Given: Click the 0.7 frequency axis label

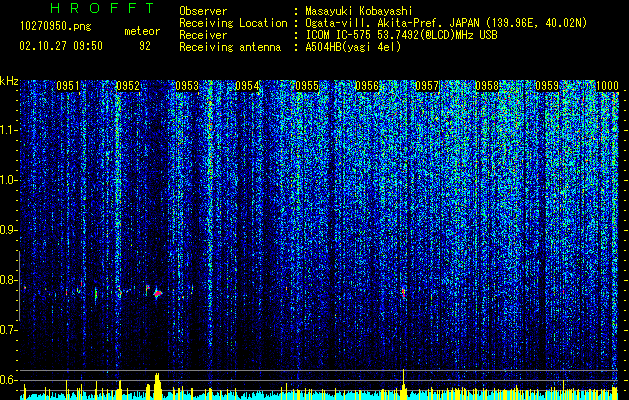Looking at the screenshot, I should click(9, 330).
